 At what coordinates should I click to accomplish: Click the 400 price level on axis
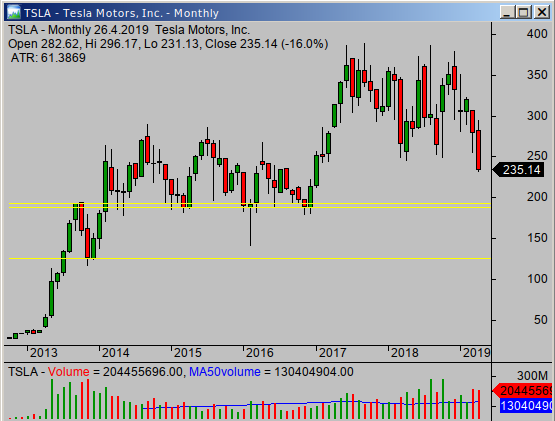(x=537, y=34)
